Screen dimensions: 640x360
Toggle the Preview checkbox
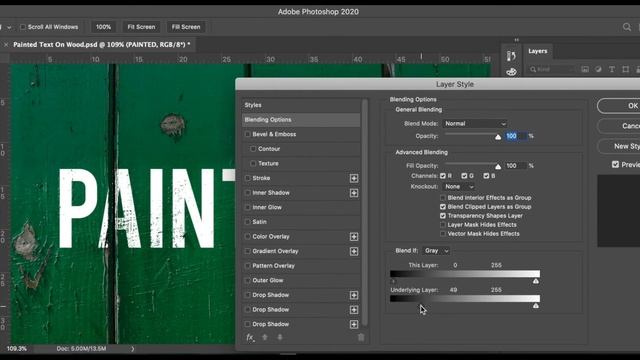click(616, 164)
